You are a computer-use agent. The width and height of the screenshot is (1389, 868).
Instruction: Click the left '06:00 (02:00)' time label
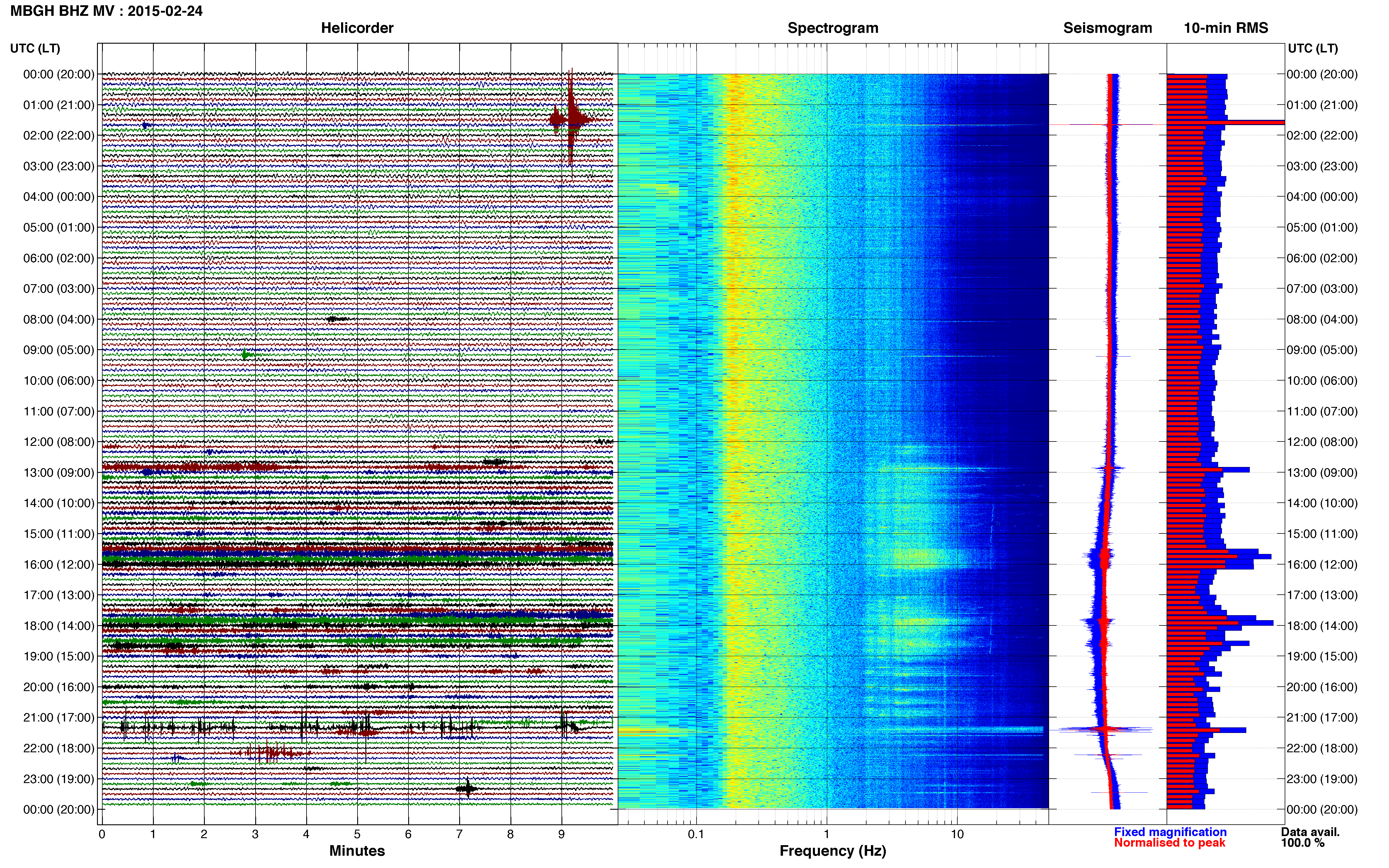59,258
